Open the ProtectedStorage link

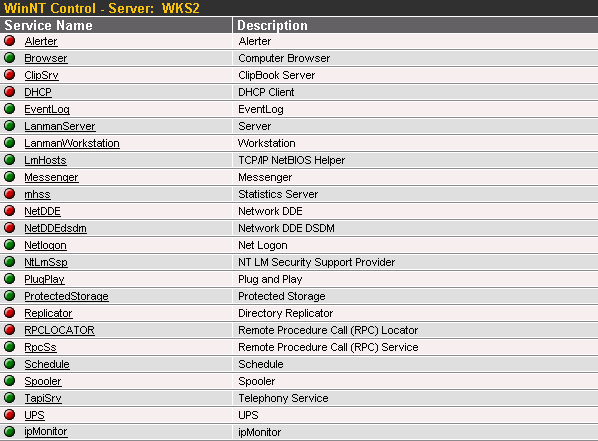[x=66, y=296]
